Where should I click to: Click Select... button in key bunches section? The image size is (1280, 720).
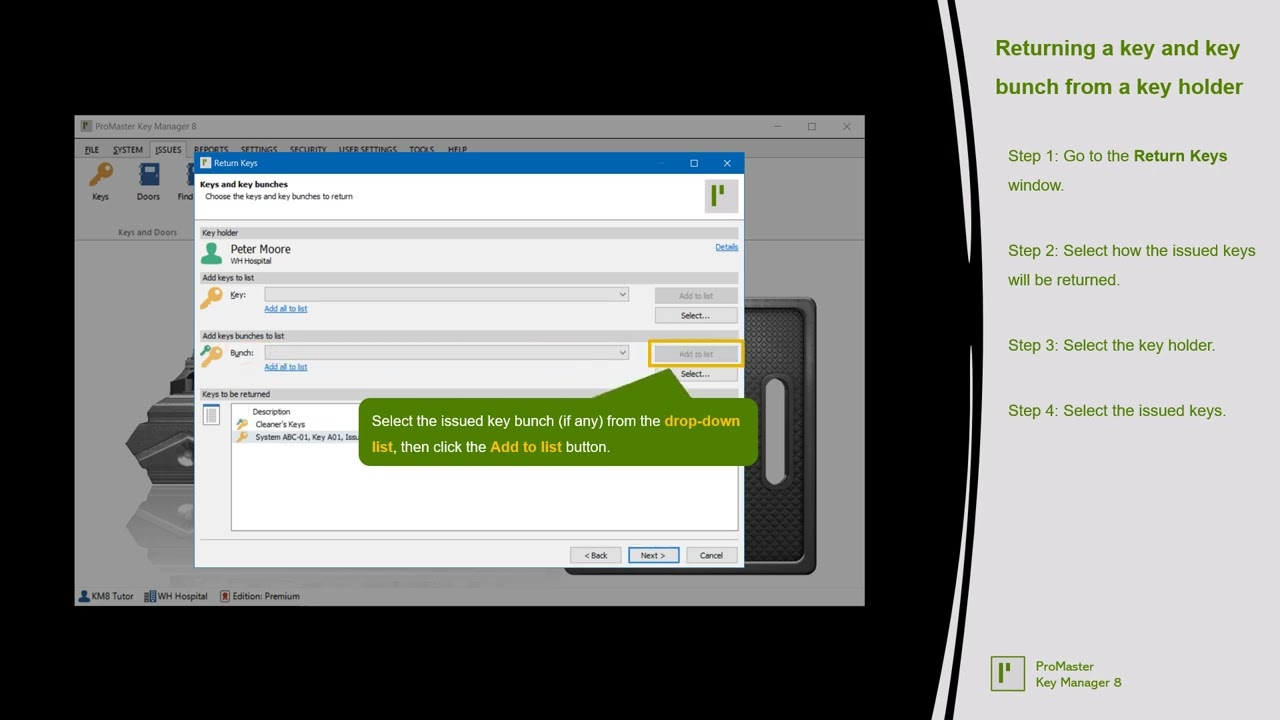click(x=696, y=374)
